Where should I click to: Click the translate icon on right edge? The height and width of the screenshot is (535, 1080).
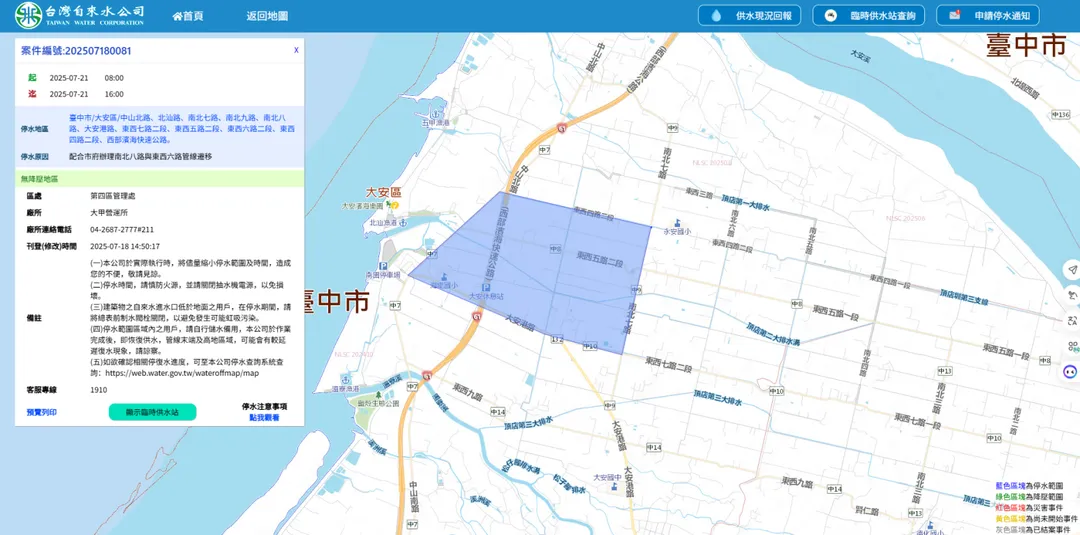(1071, 319)
